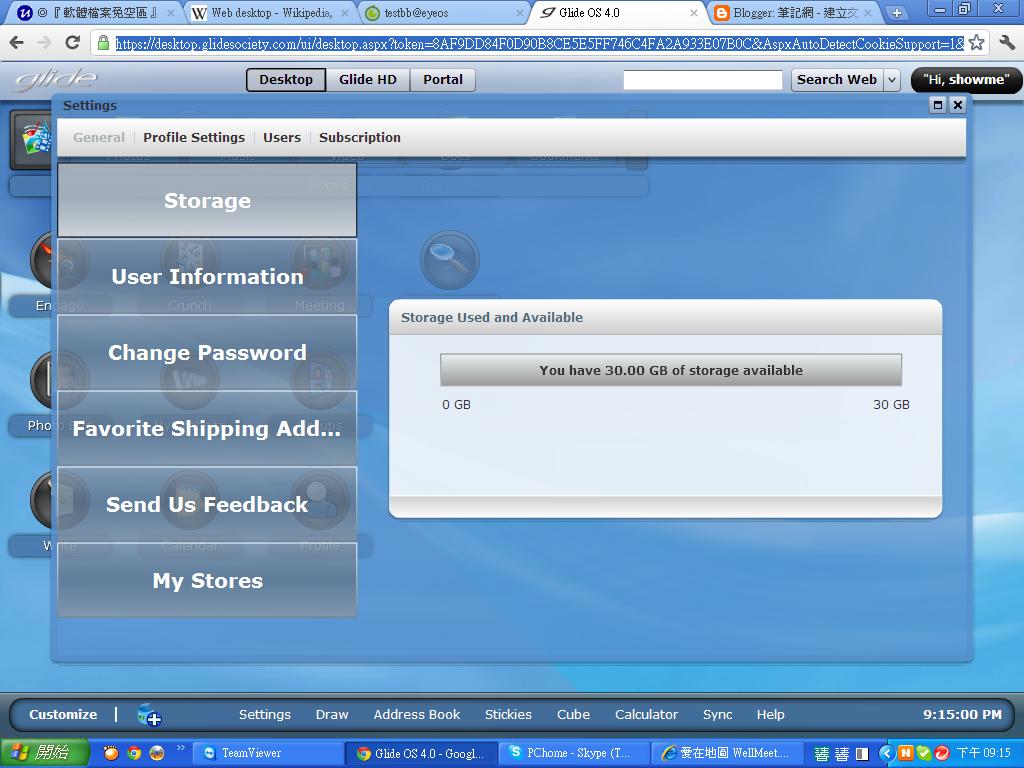Open Address Book from the dock

point(417,714)
